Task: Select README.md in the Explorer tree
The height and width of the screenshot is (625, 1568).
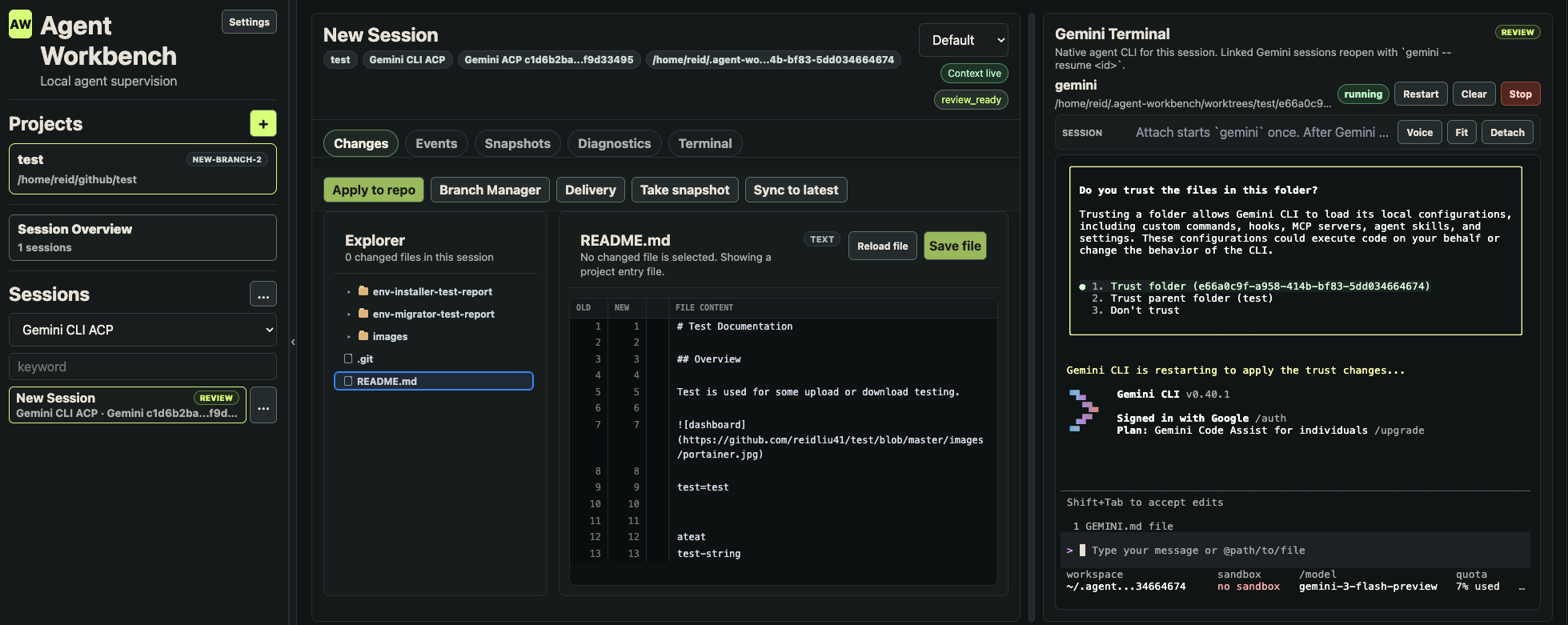Action: point(434,381)
